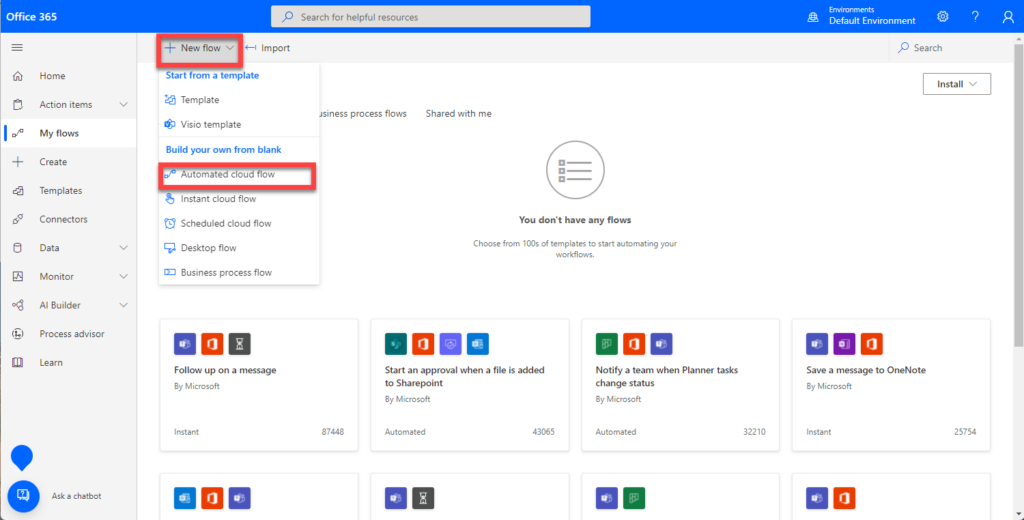Screen dimensions: 1024x520
Task: Open the Save a message to OneNote template
Action: (x=891, y=385)
